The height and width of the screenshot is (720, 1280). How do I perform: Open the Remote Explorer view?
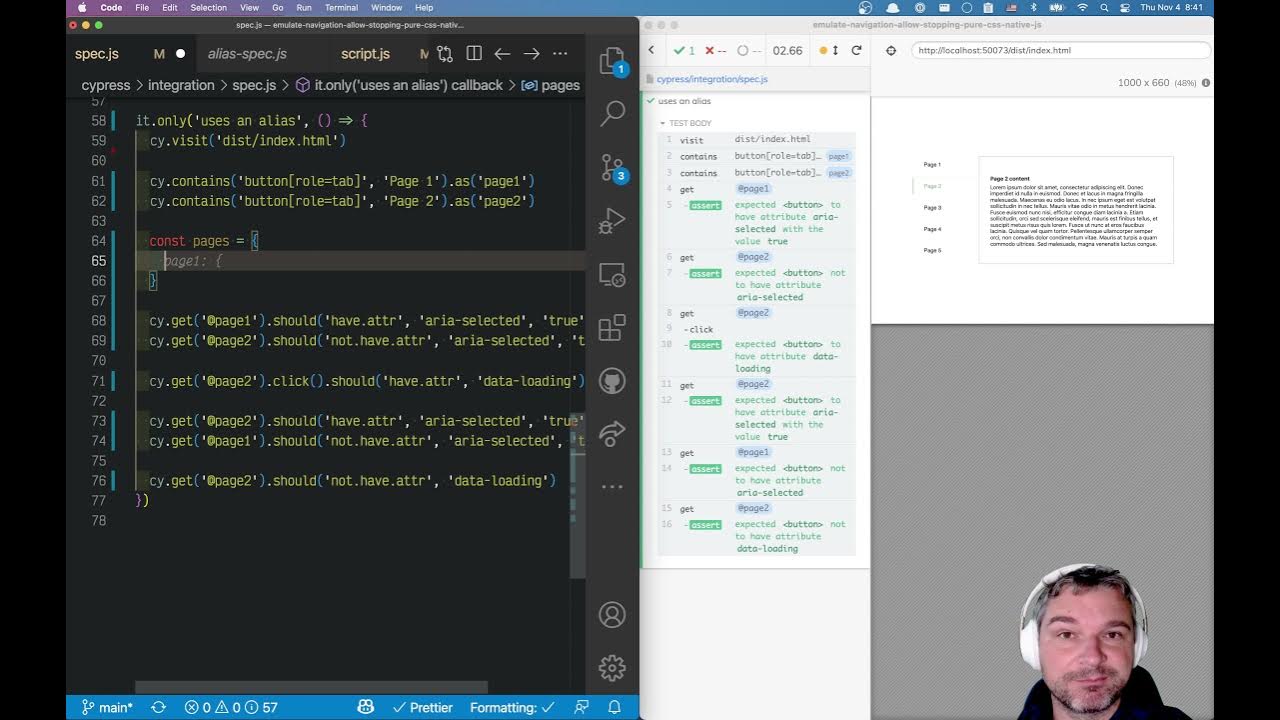612,275
